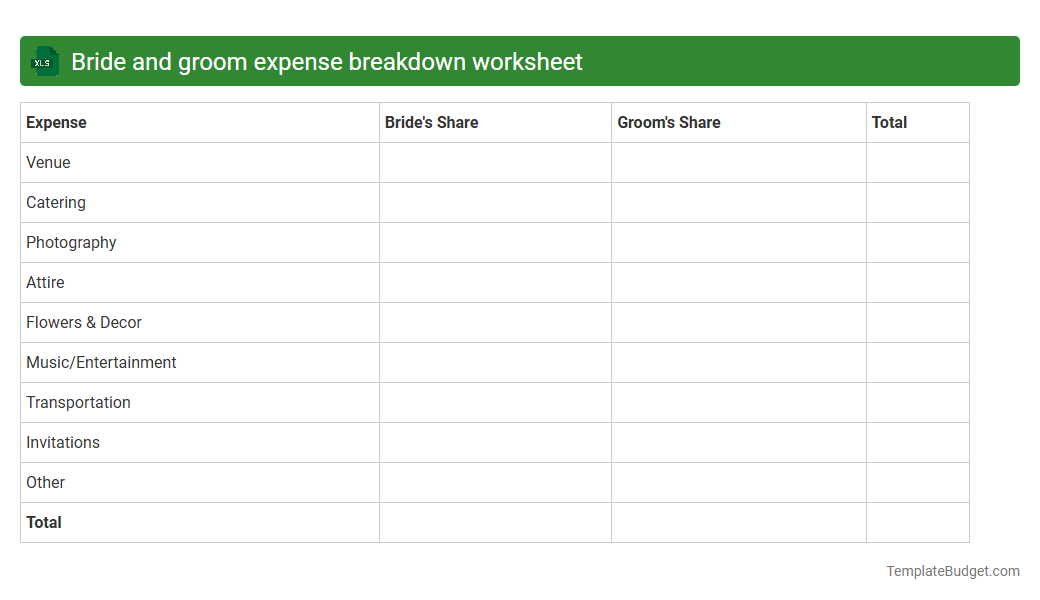This screenshot has height=600, width=1040.
Task: Select the Photography expense row
Action: 70,242
